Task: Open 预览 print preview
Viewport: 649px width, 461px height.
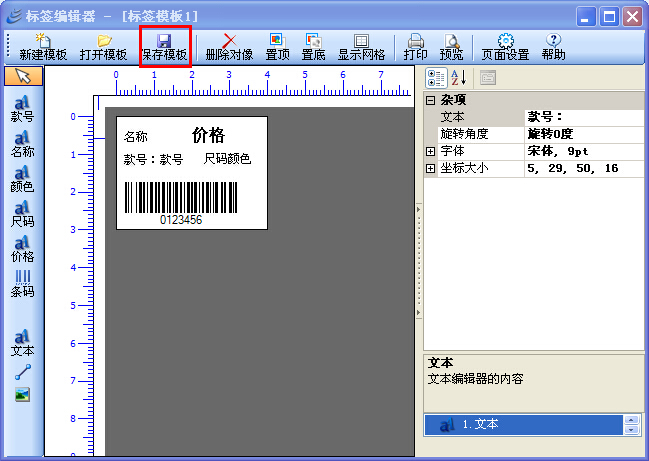Action: pyautogui.click(x=452, y=47)
